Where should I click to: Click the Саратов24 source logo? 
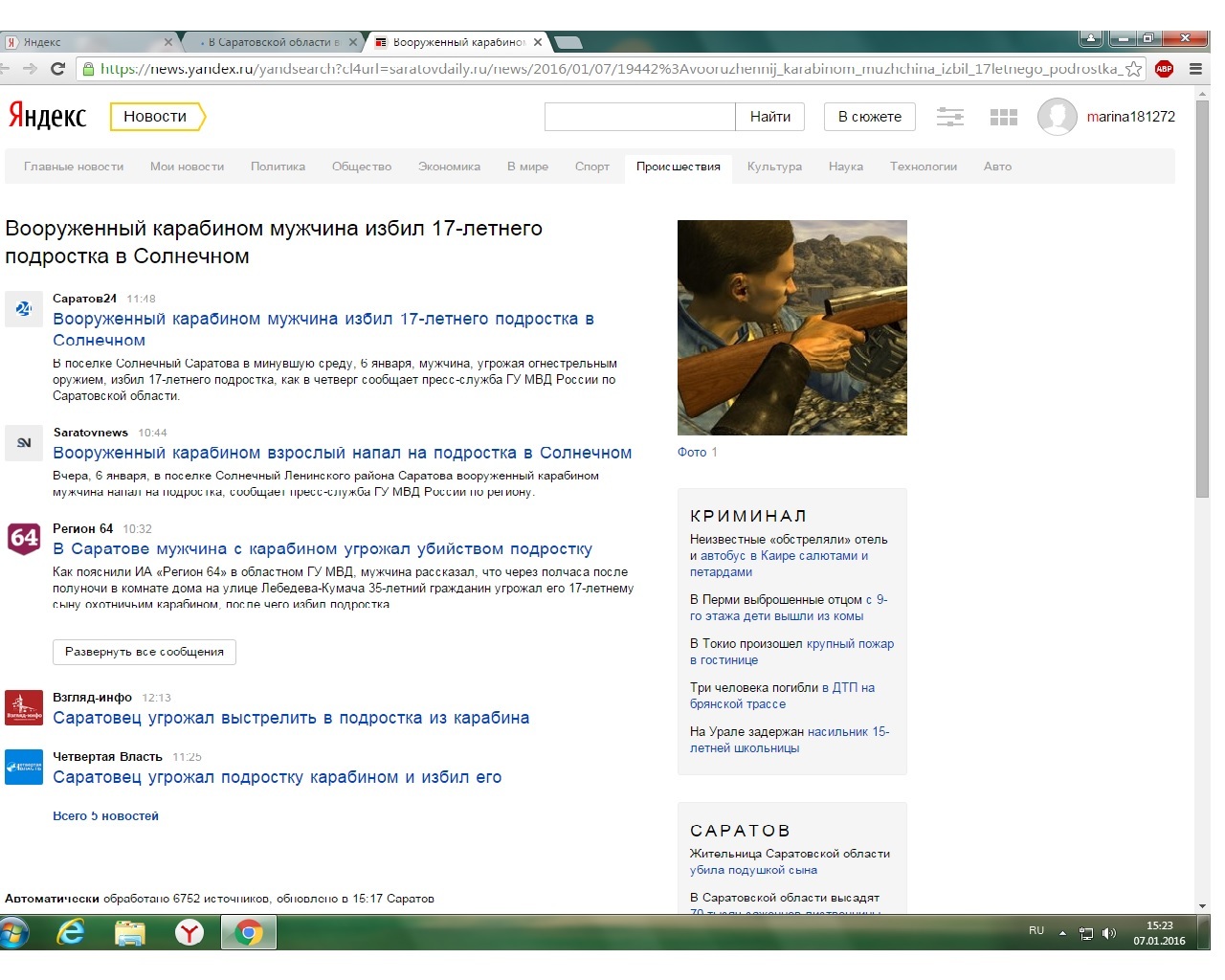pyautogui.click(x=24, y=309)
